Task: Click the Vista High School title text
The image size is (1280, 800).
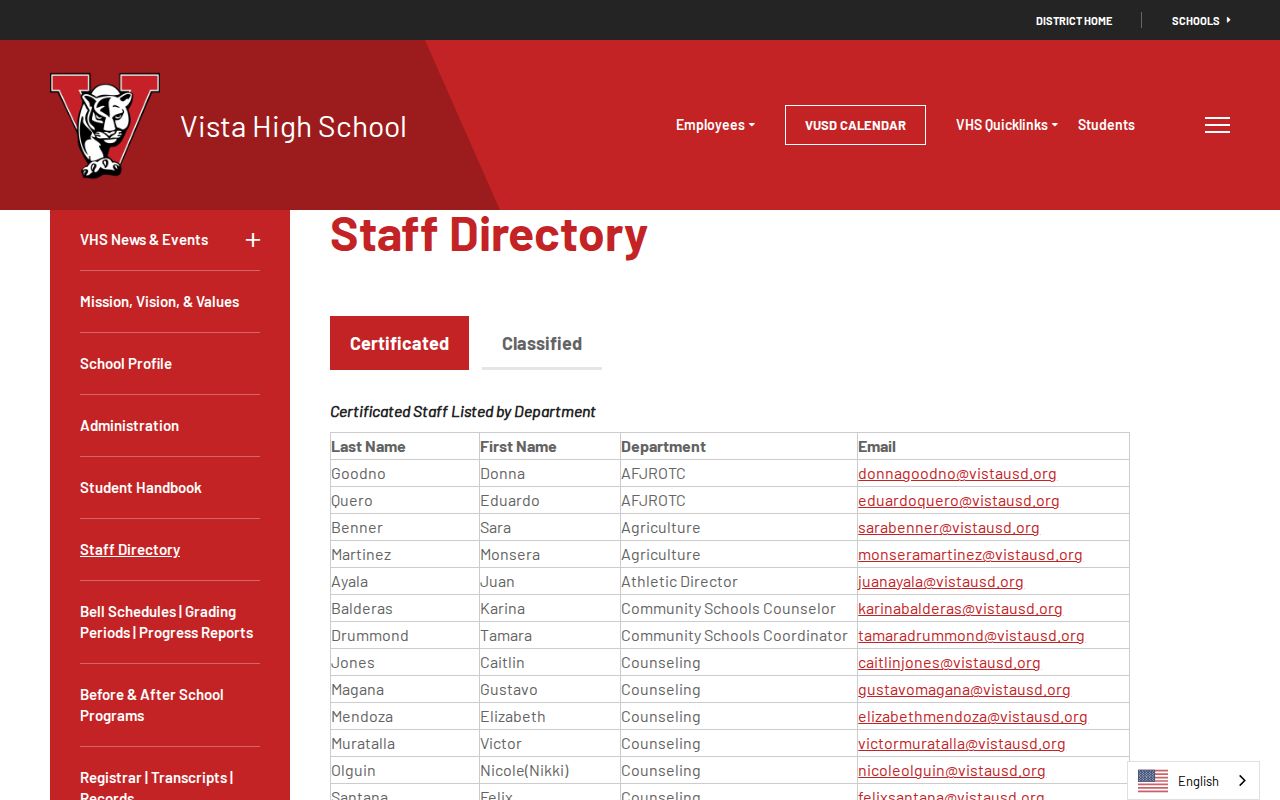Action: click(293, 127)
